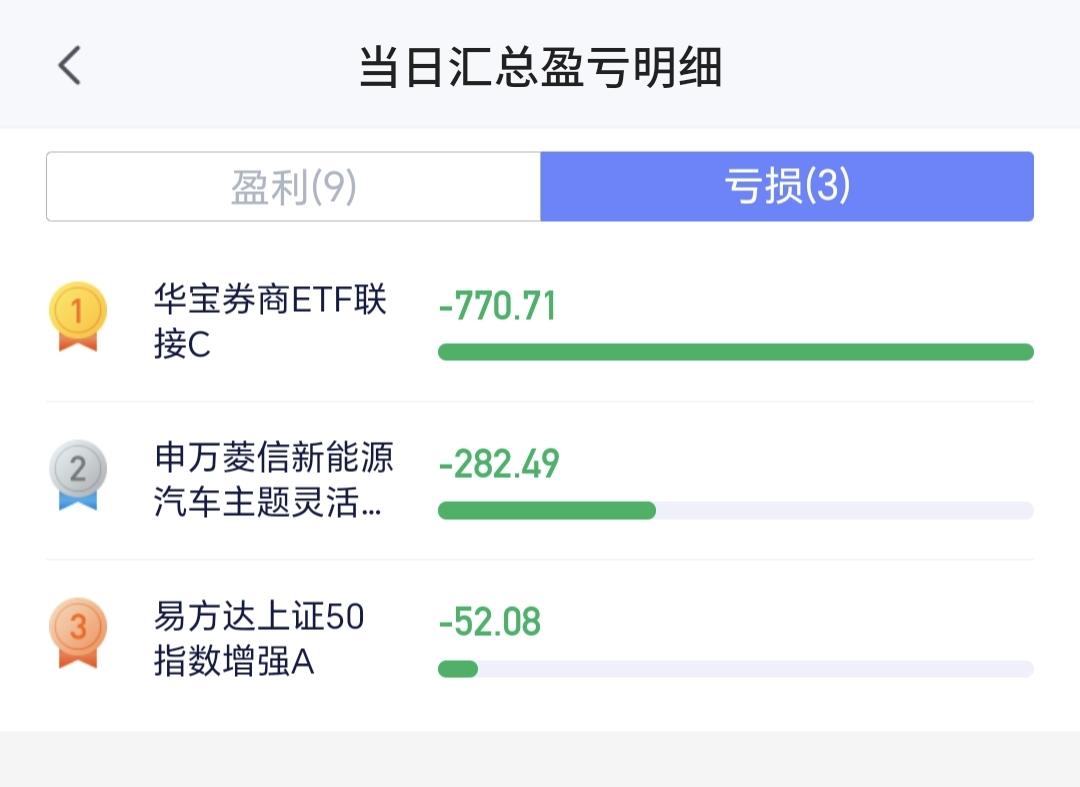Go back using the arrow icon
The width and height of the screenshot is (1080, 787).
point(70,65)
